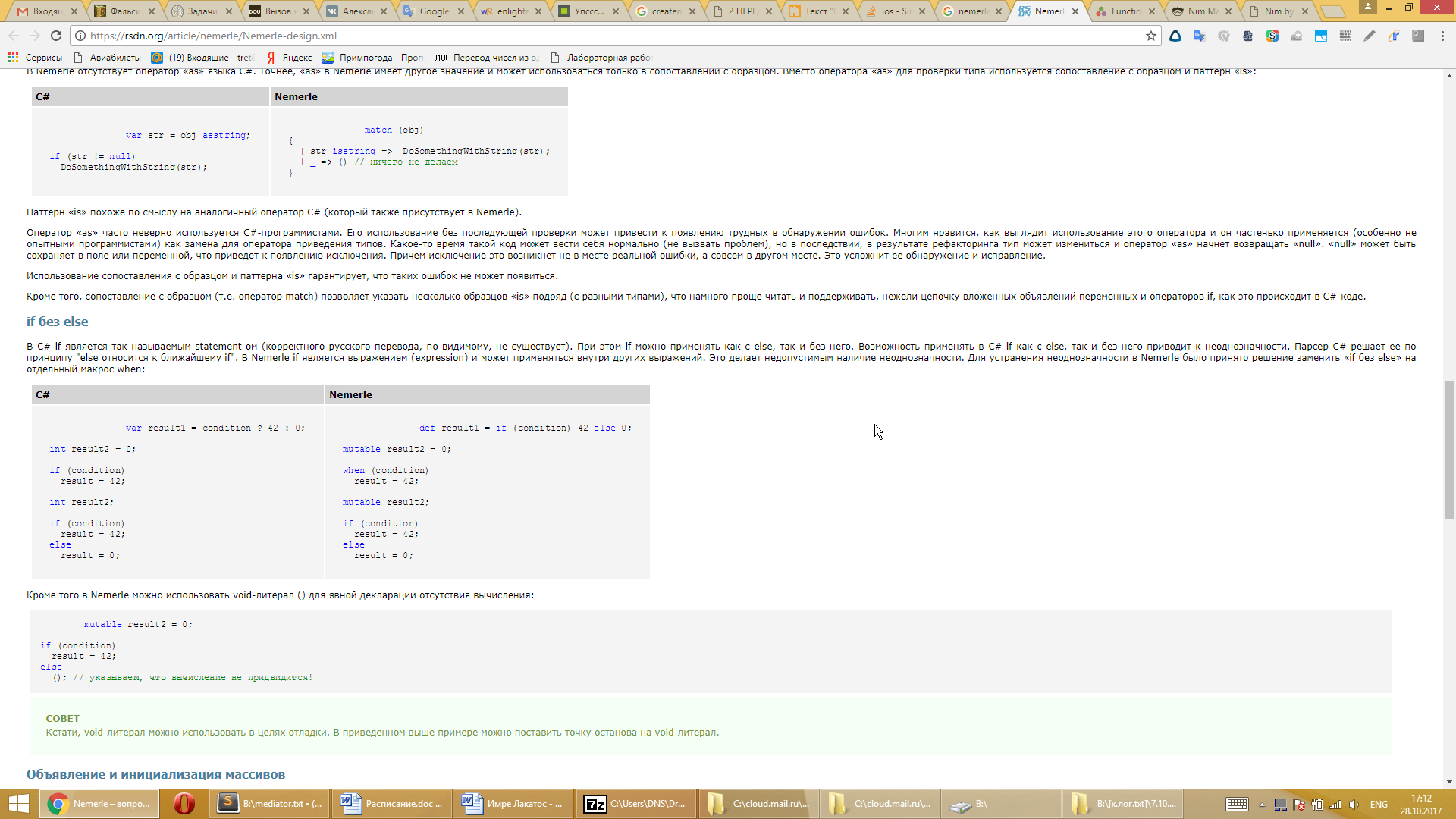Screen dimensions: 1456x819
Task: Open the Расписание.doc Word window in the taskbar
Action: pos(391,804)
